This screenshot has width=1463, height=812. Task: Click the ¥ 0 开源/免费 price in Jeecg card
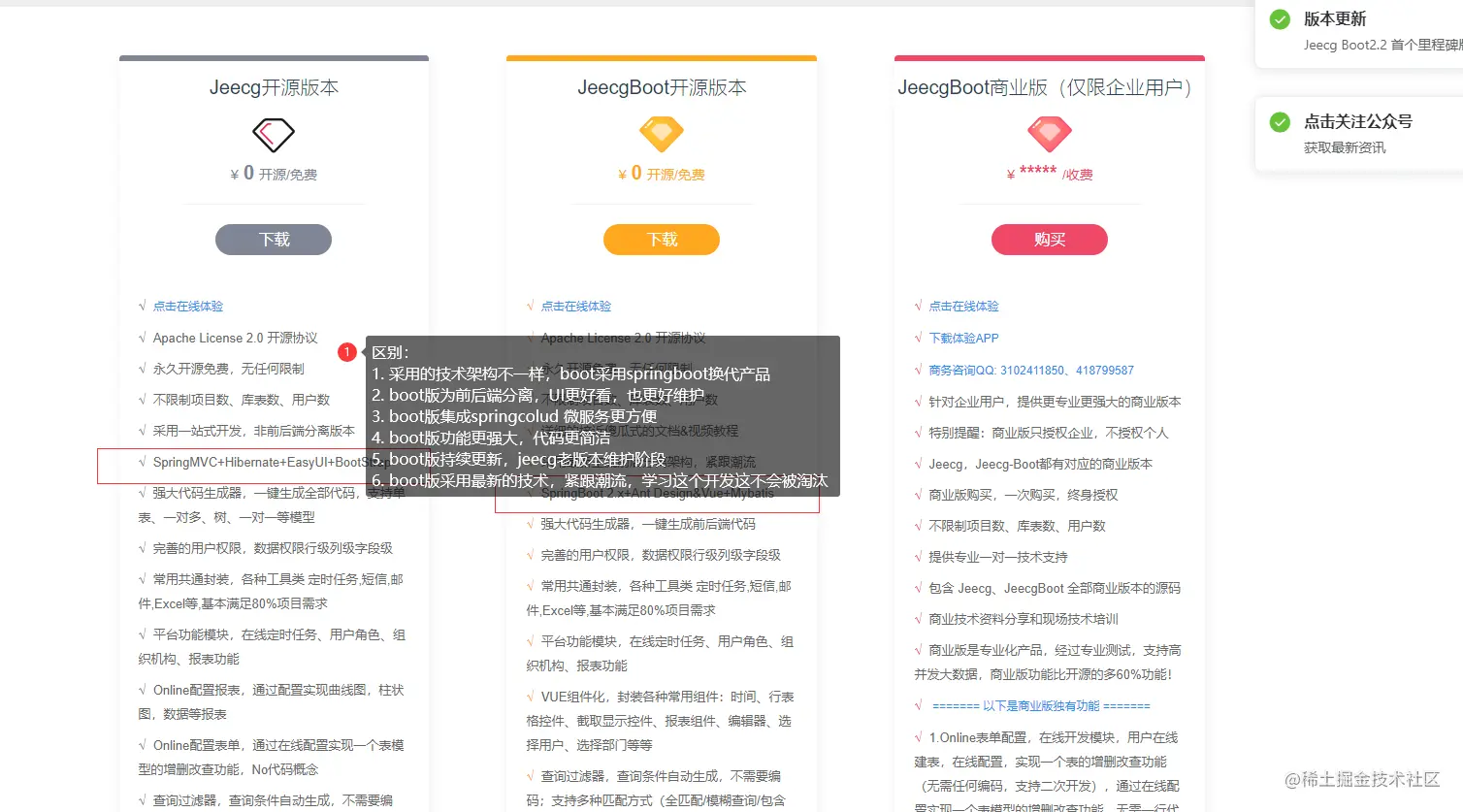click(x=274, y=174)
